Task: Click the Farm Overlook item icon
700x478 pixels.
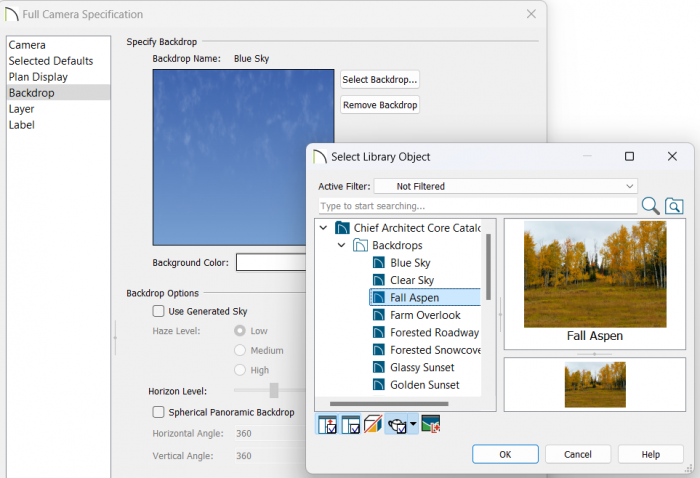Action: click(x=379, y=315)
